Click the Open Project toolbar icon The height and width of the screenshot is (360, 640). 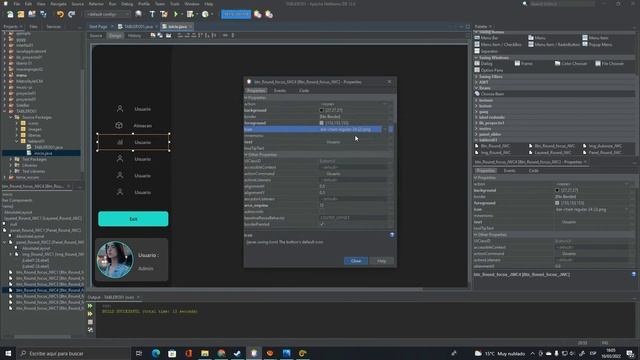click(32, 14)
